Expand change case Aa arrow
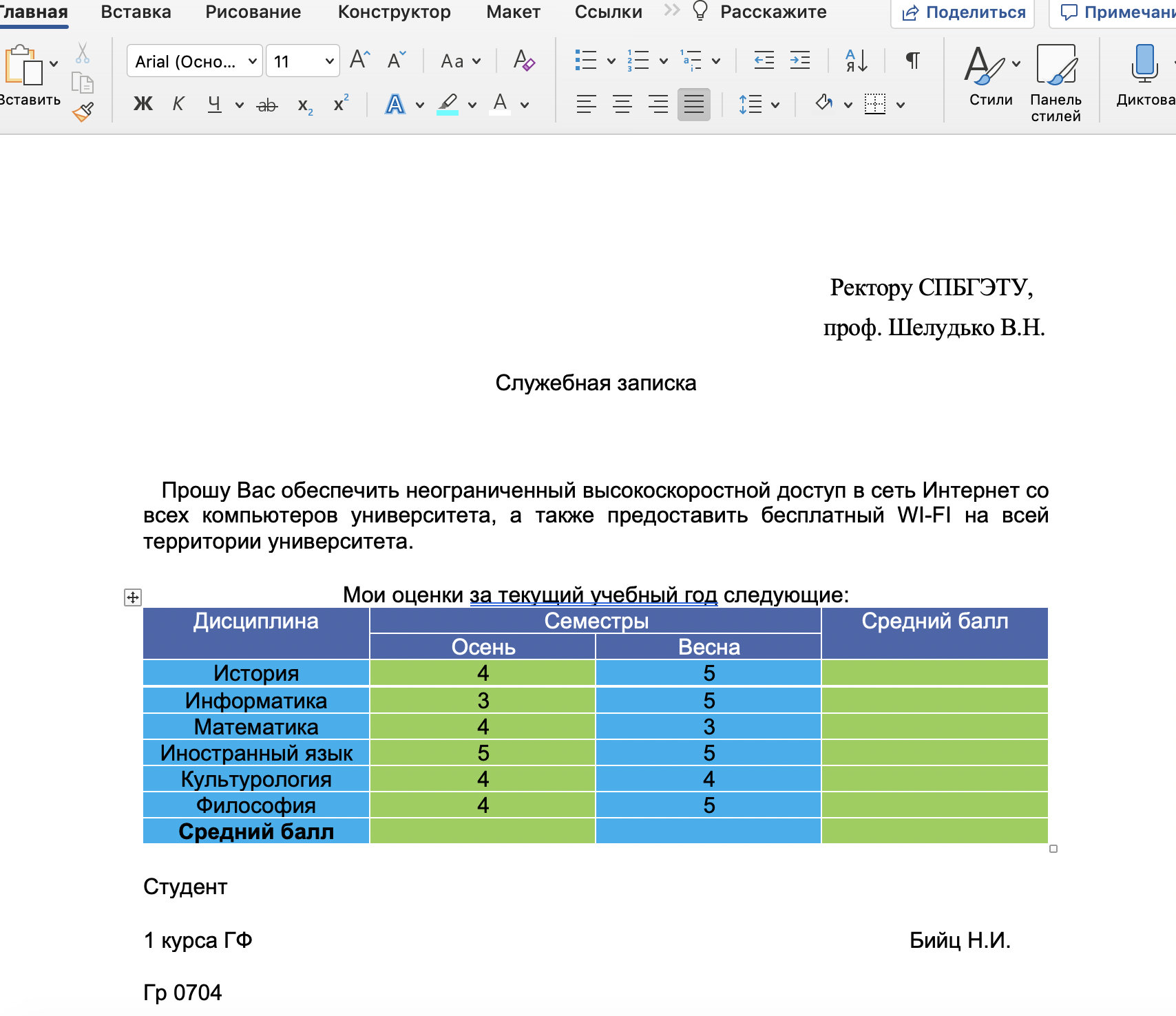This screenshot has width=1176, height=1016. (x=476, y=61)
